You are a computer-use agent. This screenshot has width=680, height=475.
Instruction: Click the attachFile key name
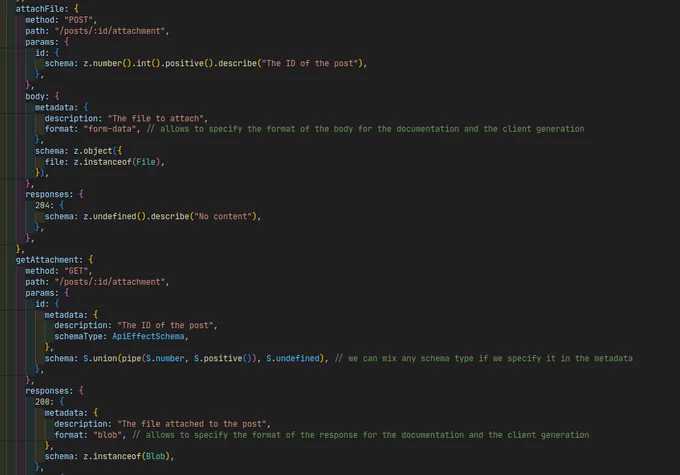tap(39, 9)
